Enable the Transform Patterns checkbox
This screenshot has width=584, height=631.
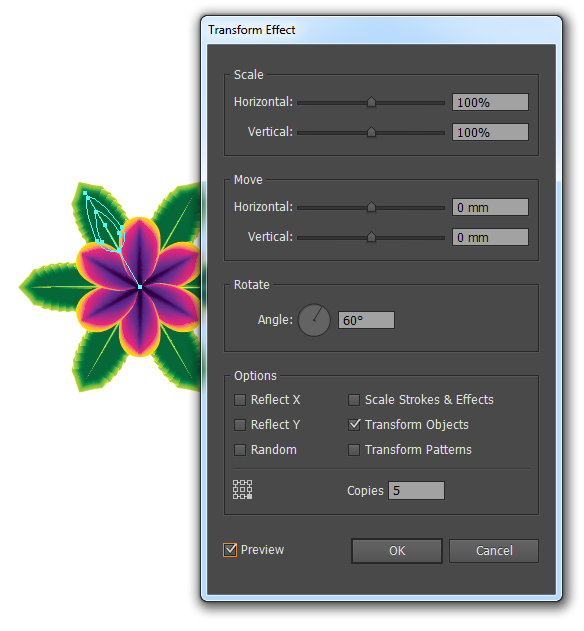354,450
